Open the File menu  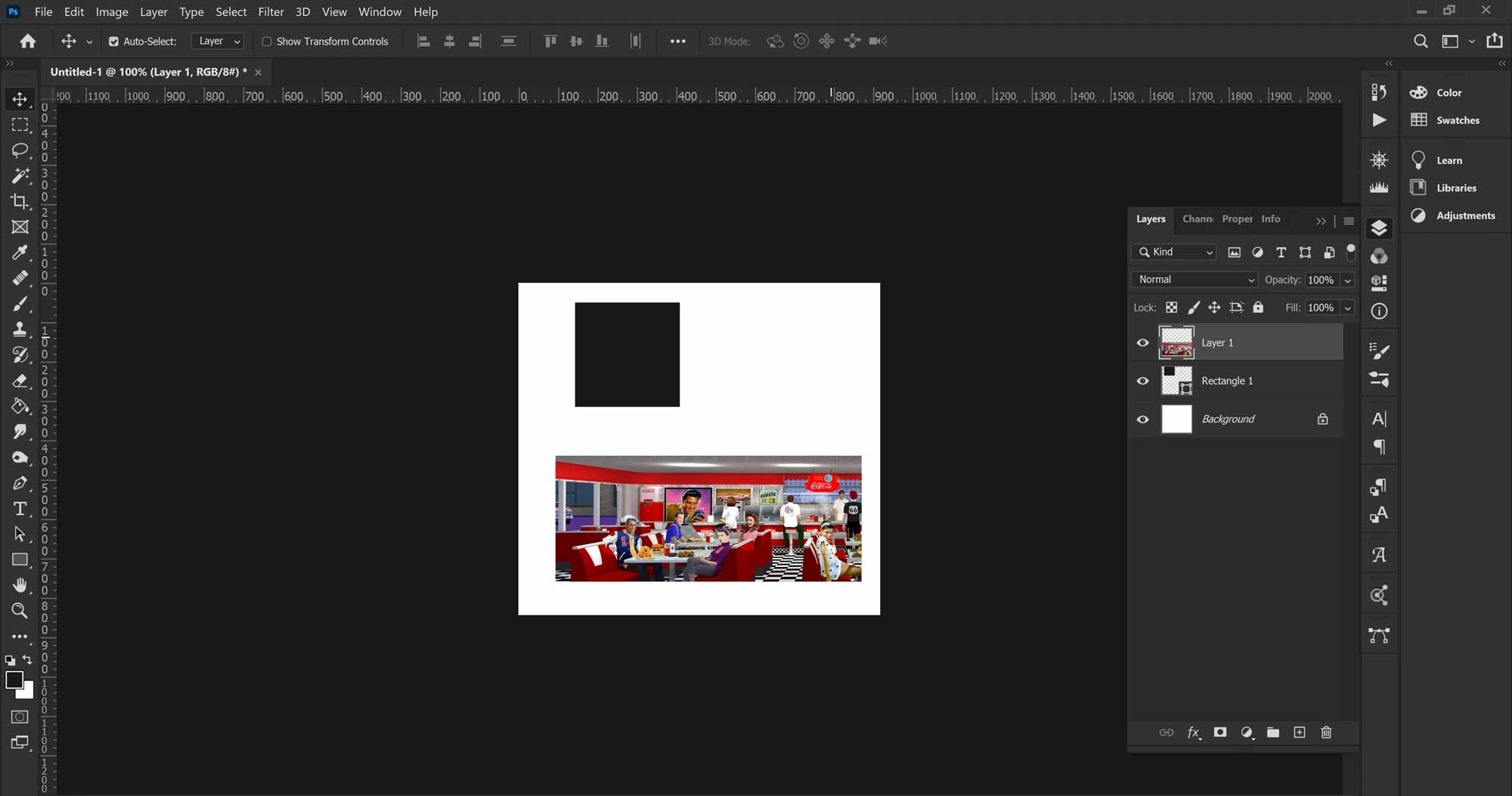(44, 12)
